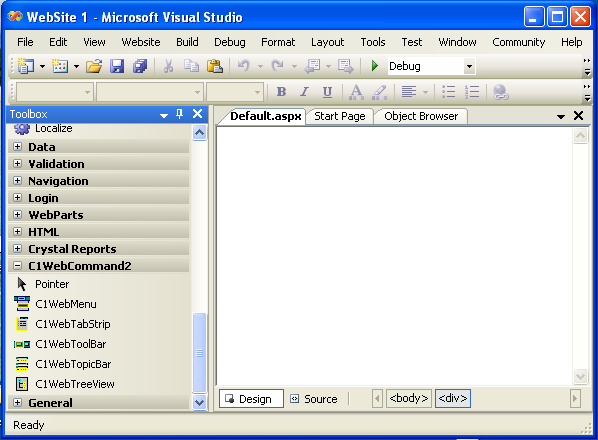Screen dimensions: 598x440
Task: Click the bulleted list icon
Action: pyautogui.click(x=448, y=92)
